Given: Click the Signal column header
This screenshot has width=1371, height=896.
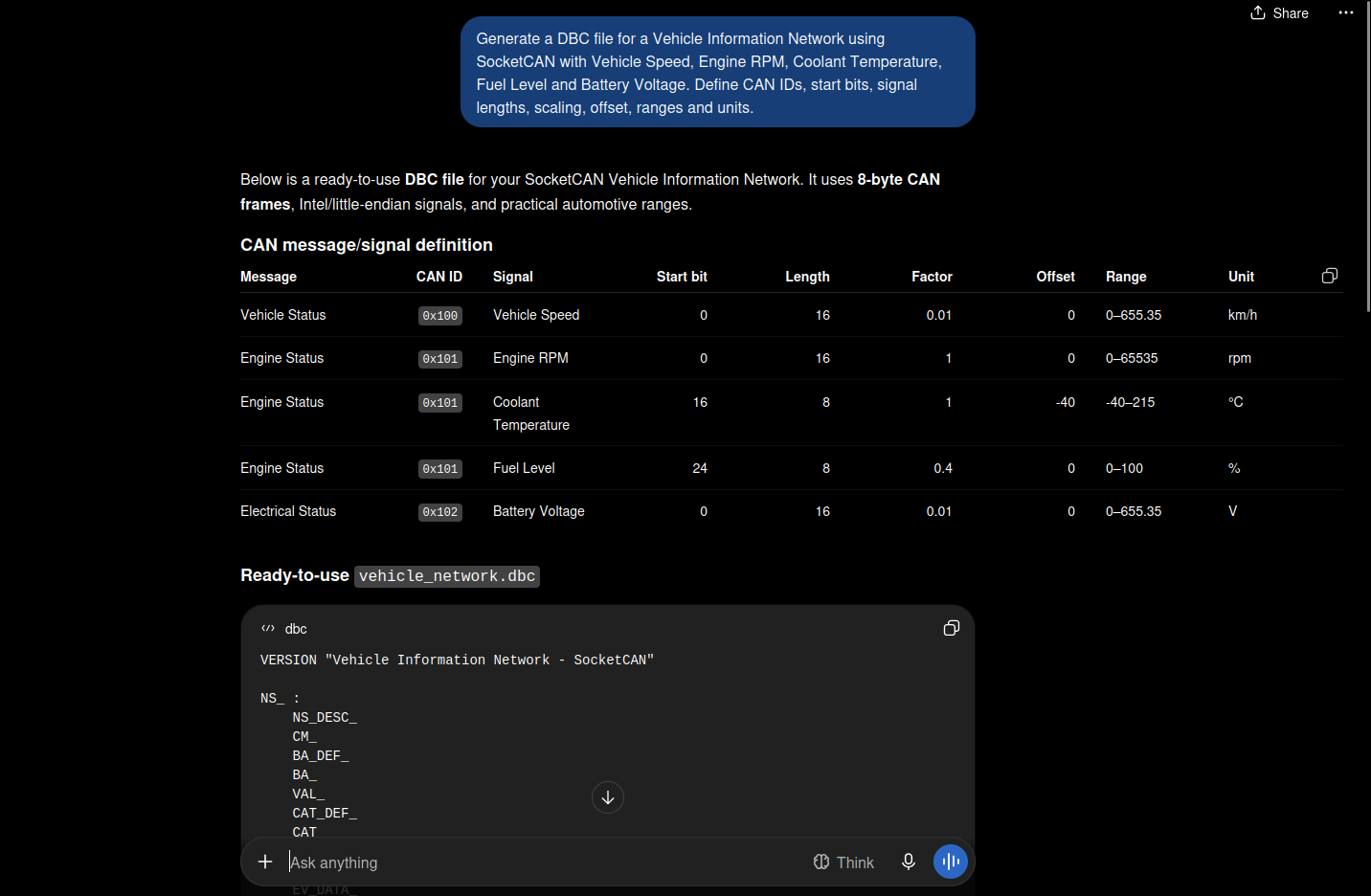Looking at the screenshot, I should (x=513, y=277).
